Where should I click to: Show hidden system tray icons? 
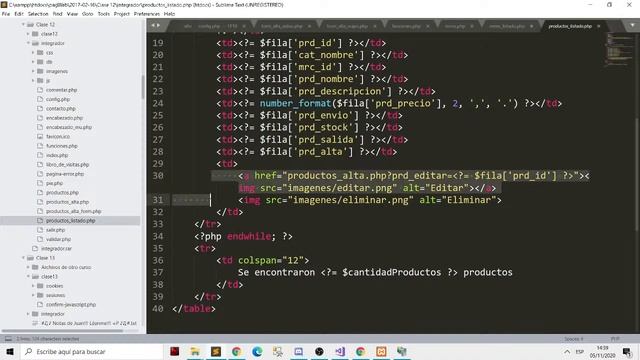tap(567, 351)
